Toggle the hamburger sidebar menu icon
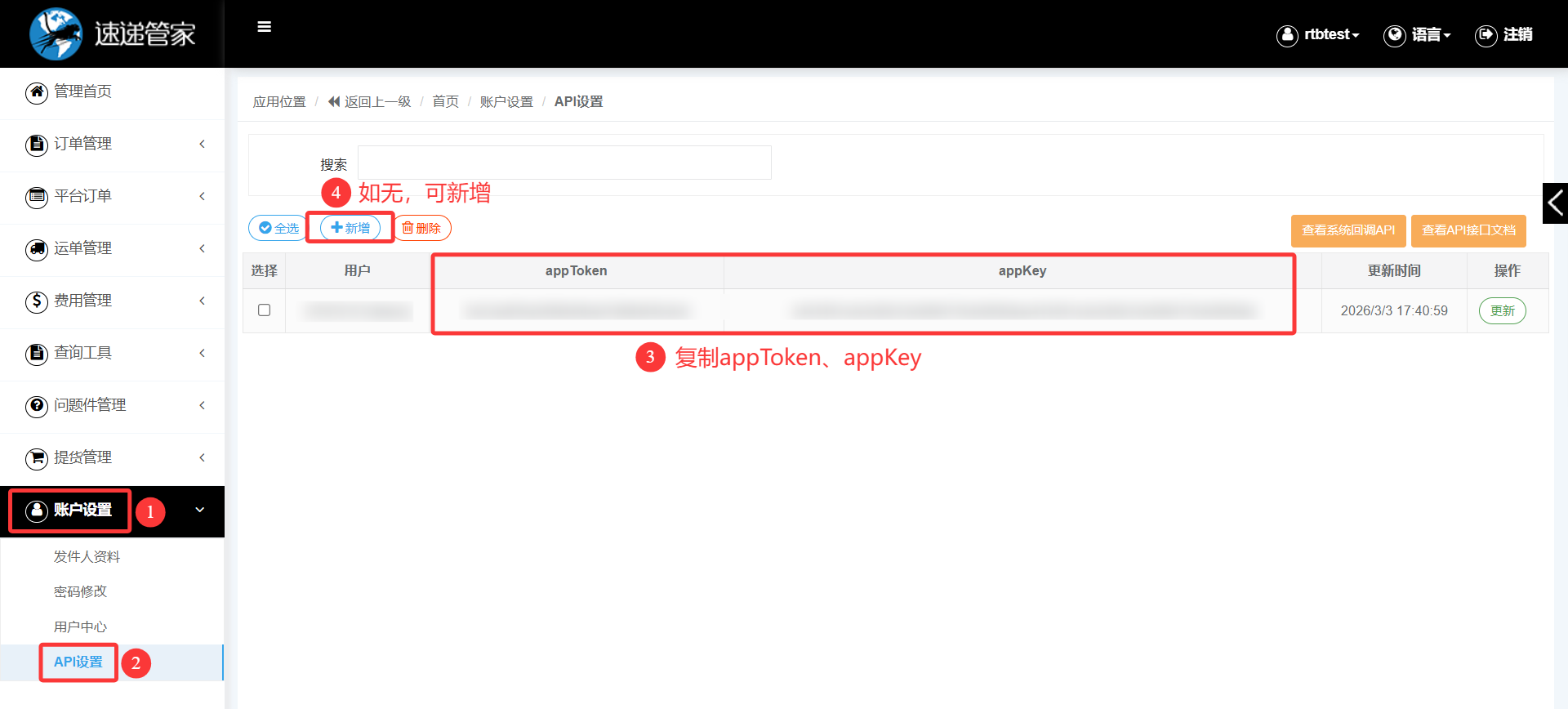 (x=265, y=27)
